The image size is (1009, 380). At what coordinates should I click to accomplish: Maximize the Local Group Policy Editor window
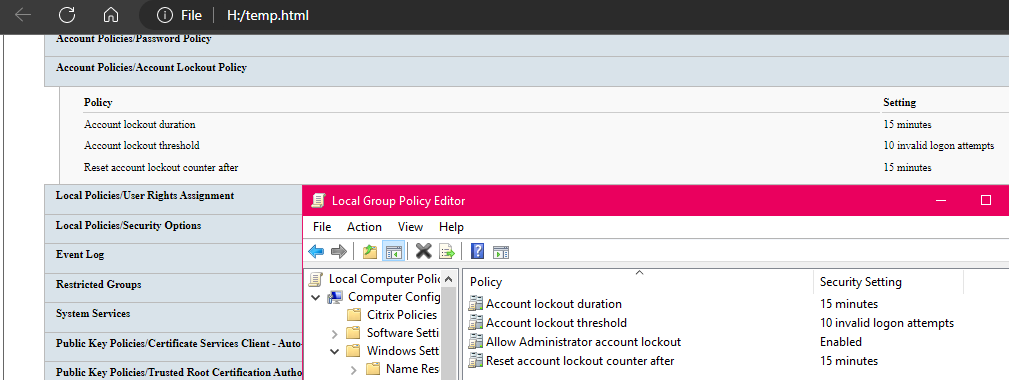pyautogui.click(x=986, y=201)
